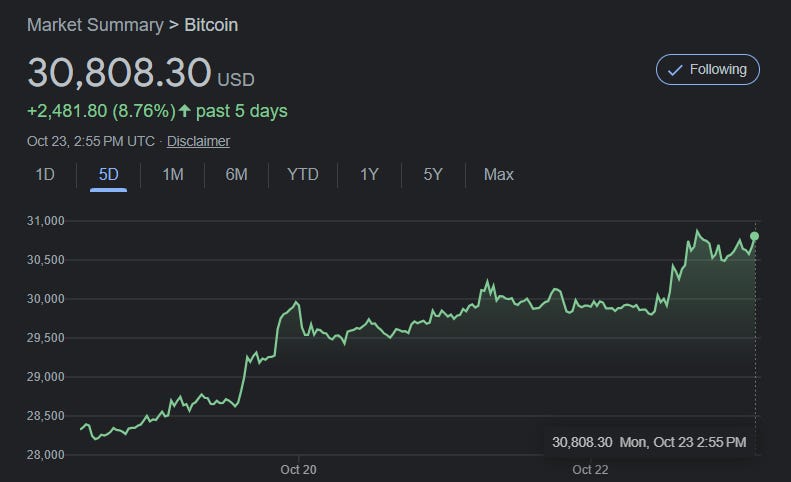
Task: Show the Max time range
Action: (498, 175)
